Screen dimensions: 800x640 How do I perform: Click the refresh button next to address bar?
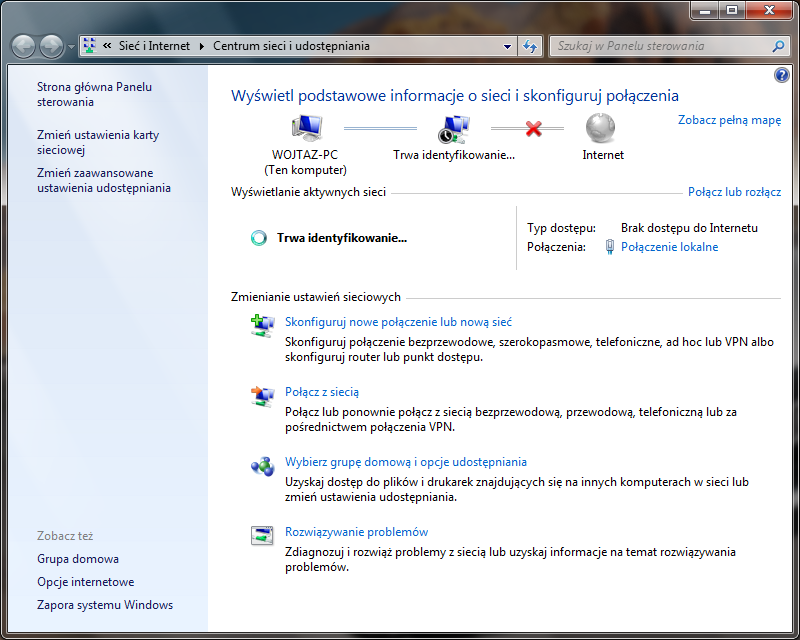point(530,46)
